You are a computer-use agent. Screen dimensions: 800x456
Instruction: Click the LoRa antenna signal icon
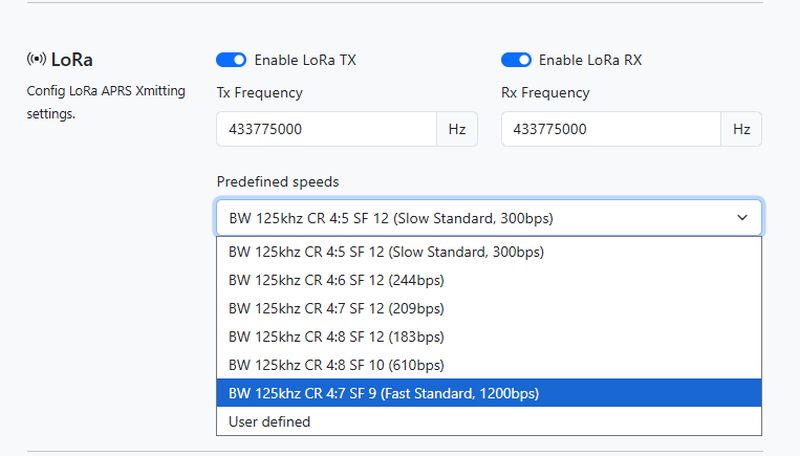36,59
